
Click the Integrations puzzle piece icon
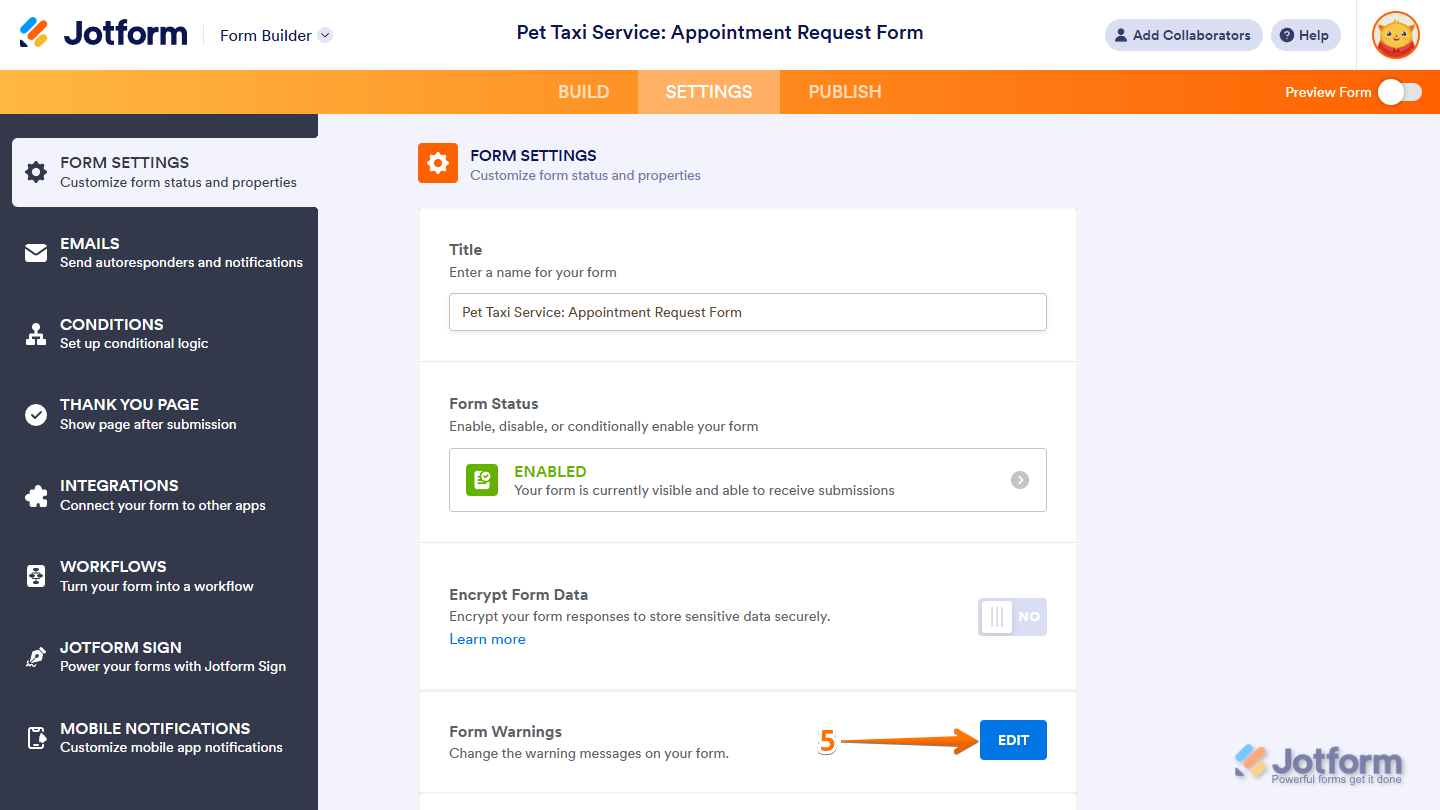coord(36,495)
